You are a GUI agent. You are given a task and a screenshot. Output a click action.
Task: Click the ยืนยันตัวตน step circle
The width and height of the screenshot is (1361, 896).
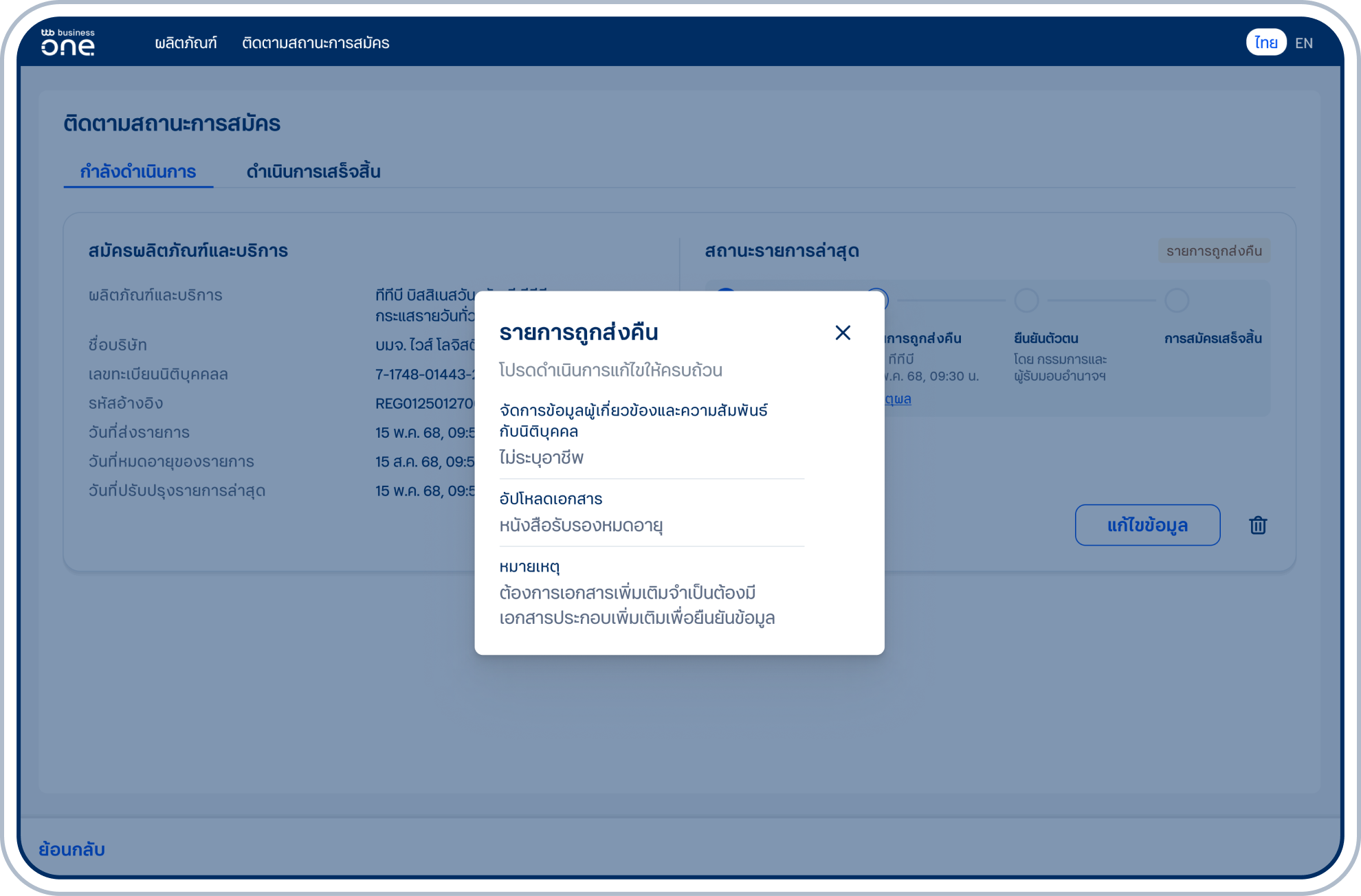coord(1027,300)
